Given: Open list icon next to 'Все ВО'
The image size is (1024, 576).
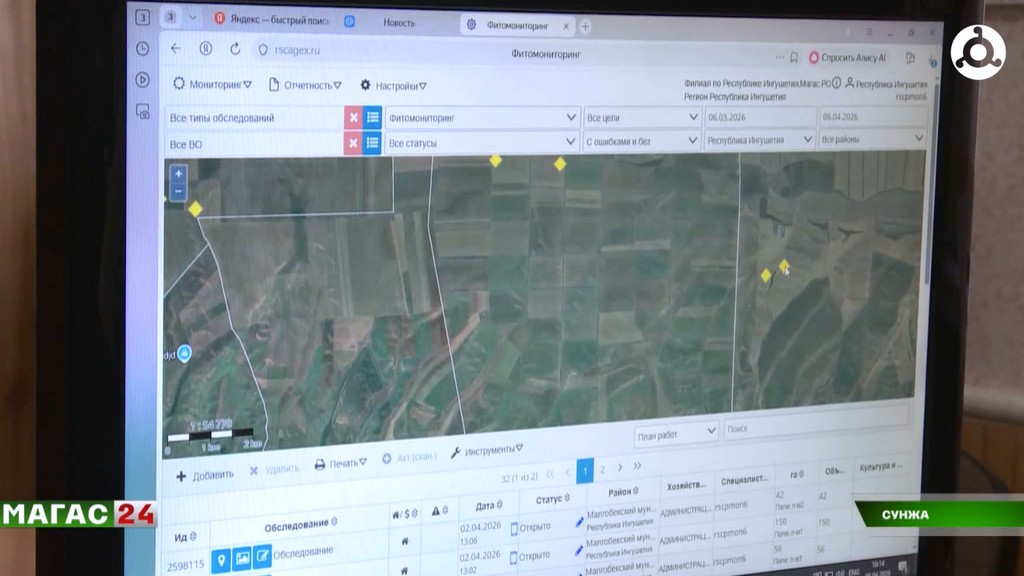Looking at the screenshot, I should 372,143.
